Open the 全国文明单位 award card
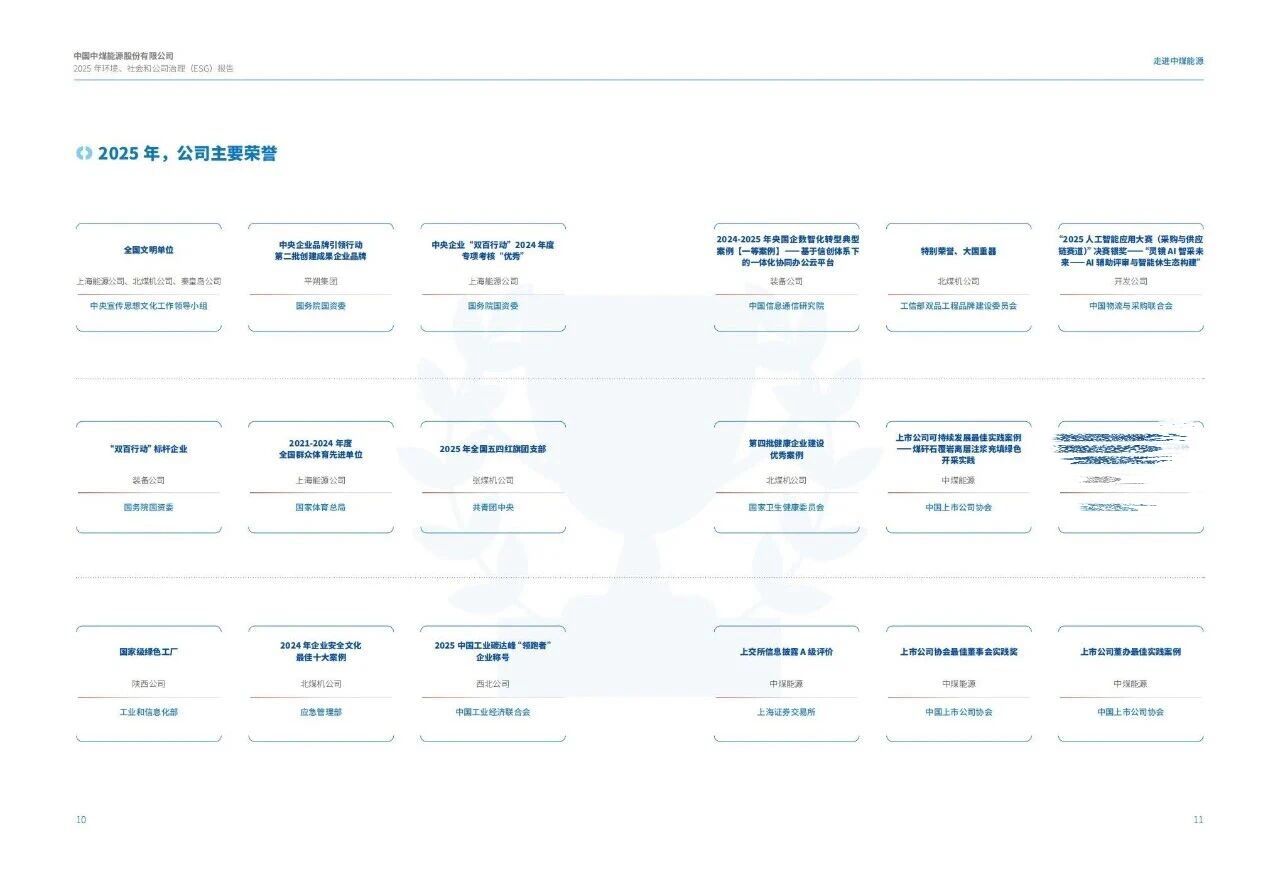This screenshot has width=1280, height=879. coord(149,277)
